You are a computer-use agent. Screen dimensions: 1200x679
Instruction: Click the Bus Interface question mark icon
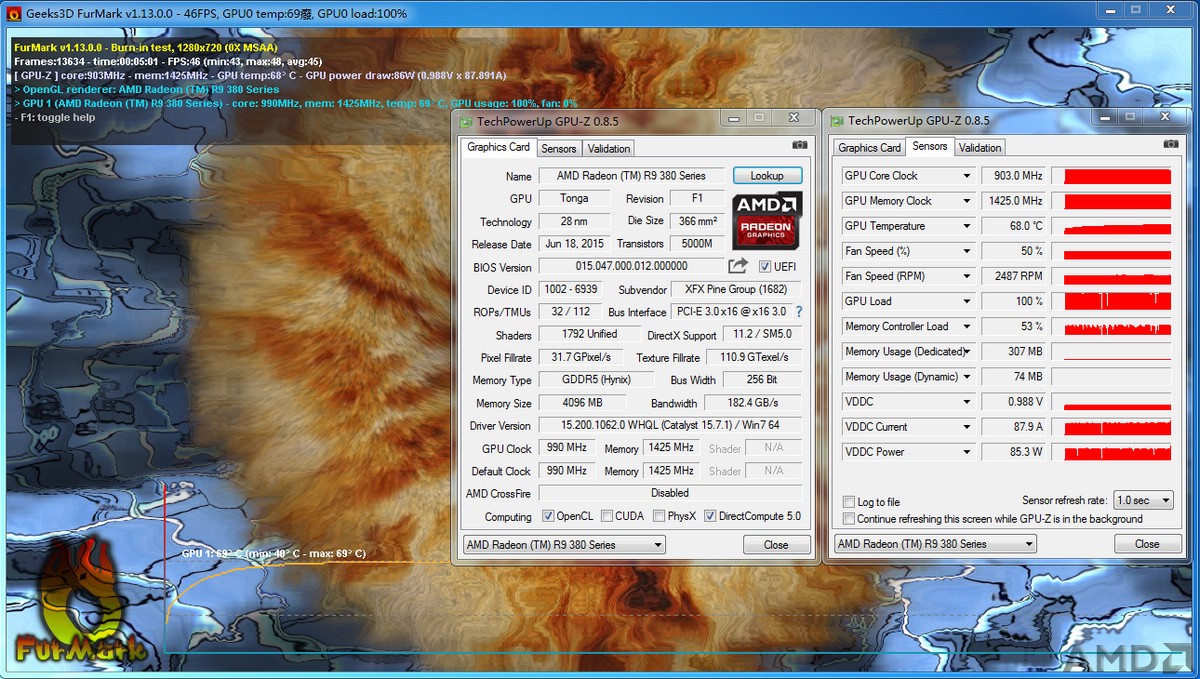point(799,312)
